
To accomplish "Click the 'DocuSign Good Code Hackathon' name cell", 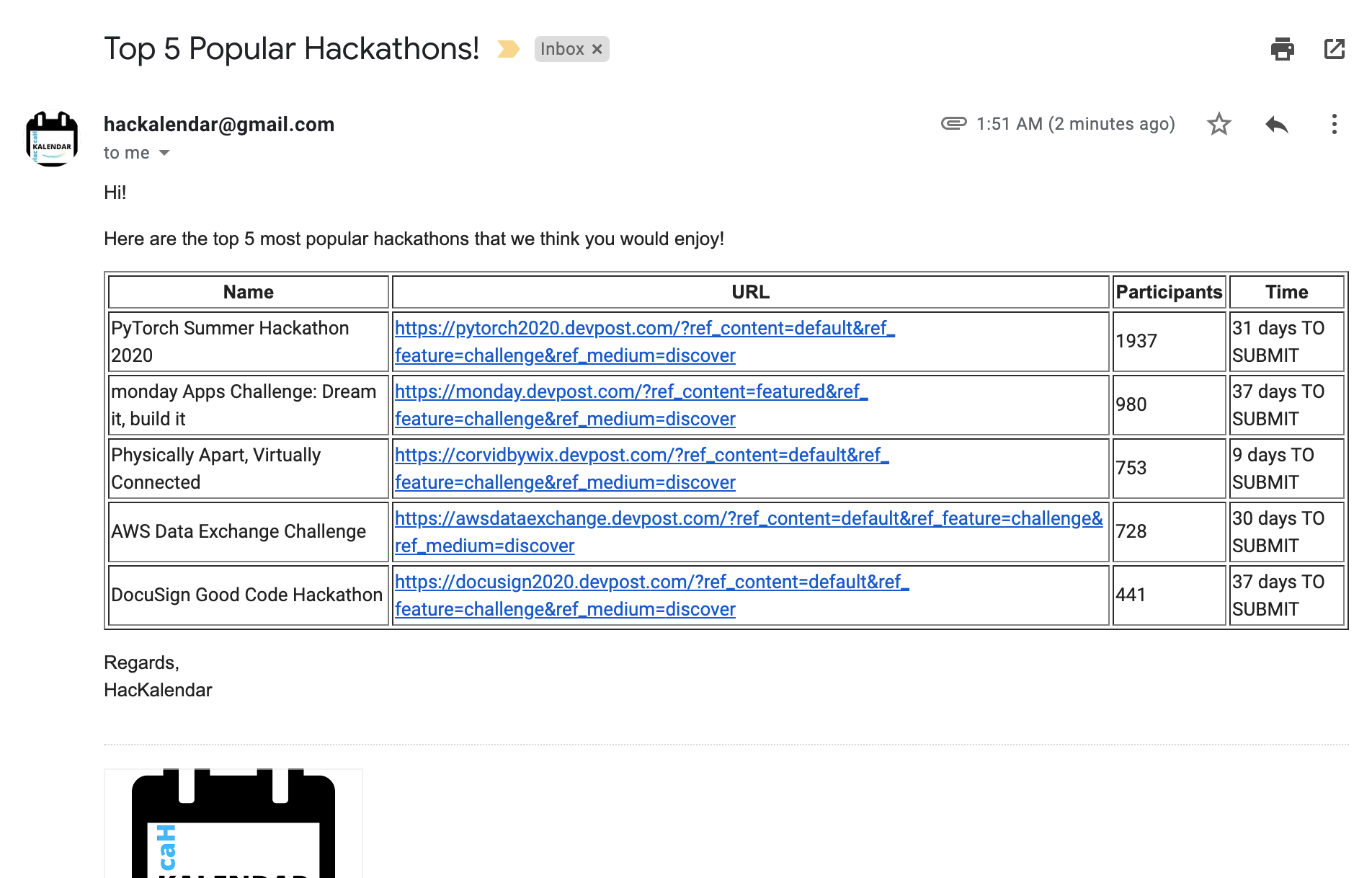I will click(x=249, y=595).
